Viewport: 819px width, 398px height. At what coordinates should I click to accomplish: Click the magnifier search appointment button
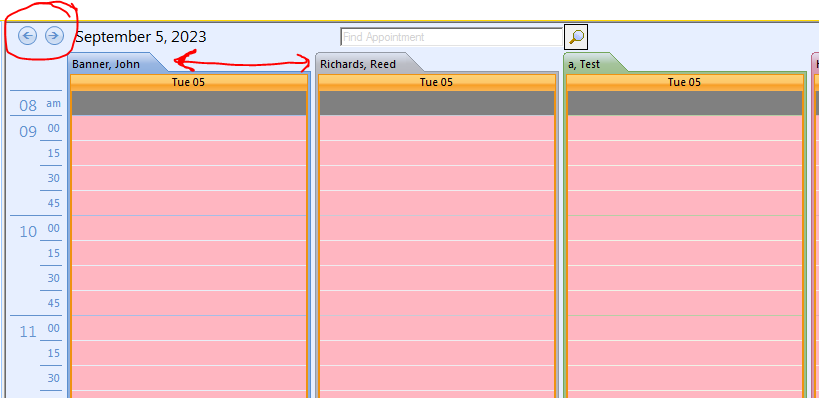pos(576,37)
